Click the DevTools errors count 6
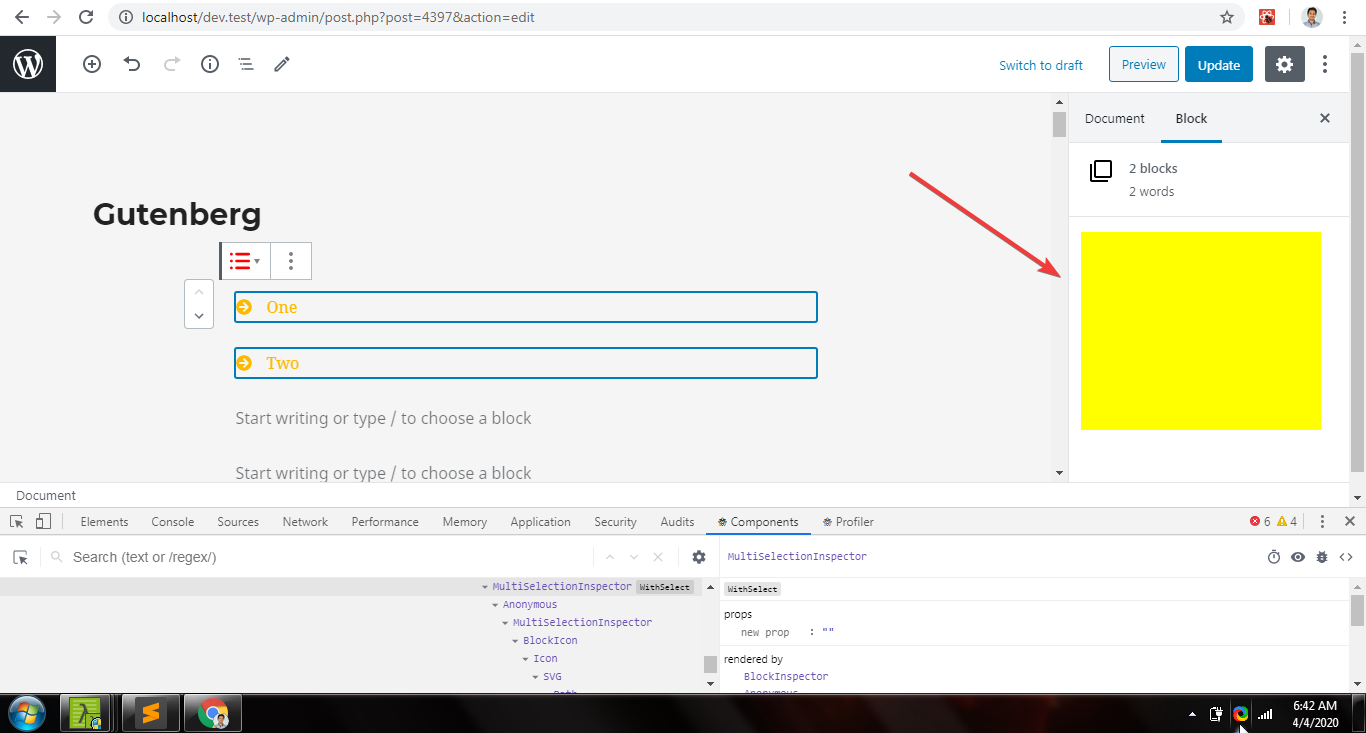Screen dimensions: 1366x733 coord(1260,521)
